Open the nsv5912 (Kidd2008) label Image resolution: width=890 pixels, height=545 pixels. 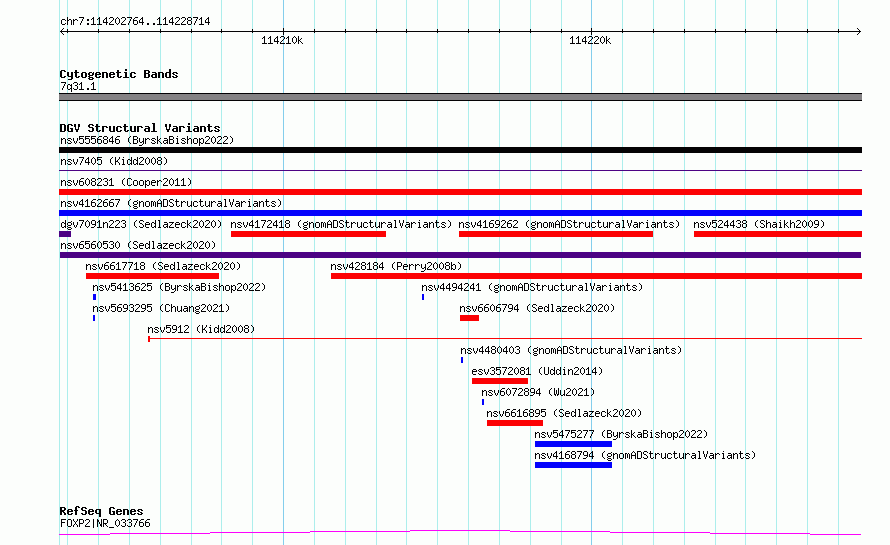(201, 329)
